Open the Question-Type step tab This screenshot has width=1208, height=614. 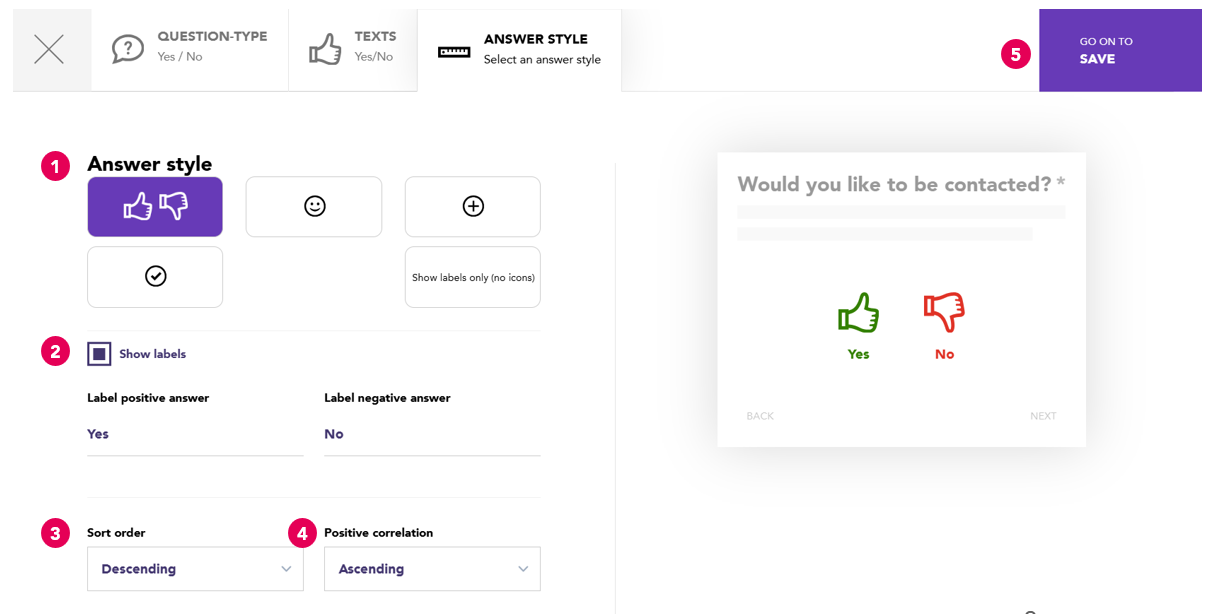190,50
